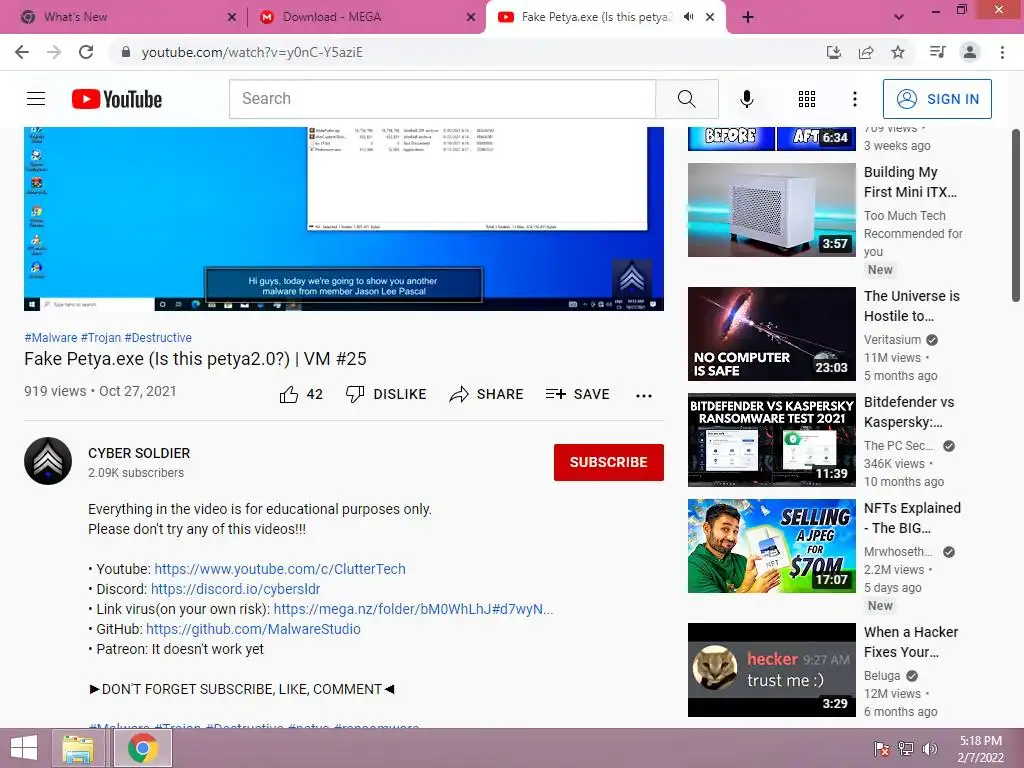Image resolution: width=1024 pixels, height=768 pixels.
Task: Click the #Destructive hashtag above title
Action: pyautogui.click(x=158, y=338)
